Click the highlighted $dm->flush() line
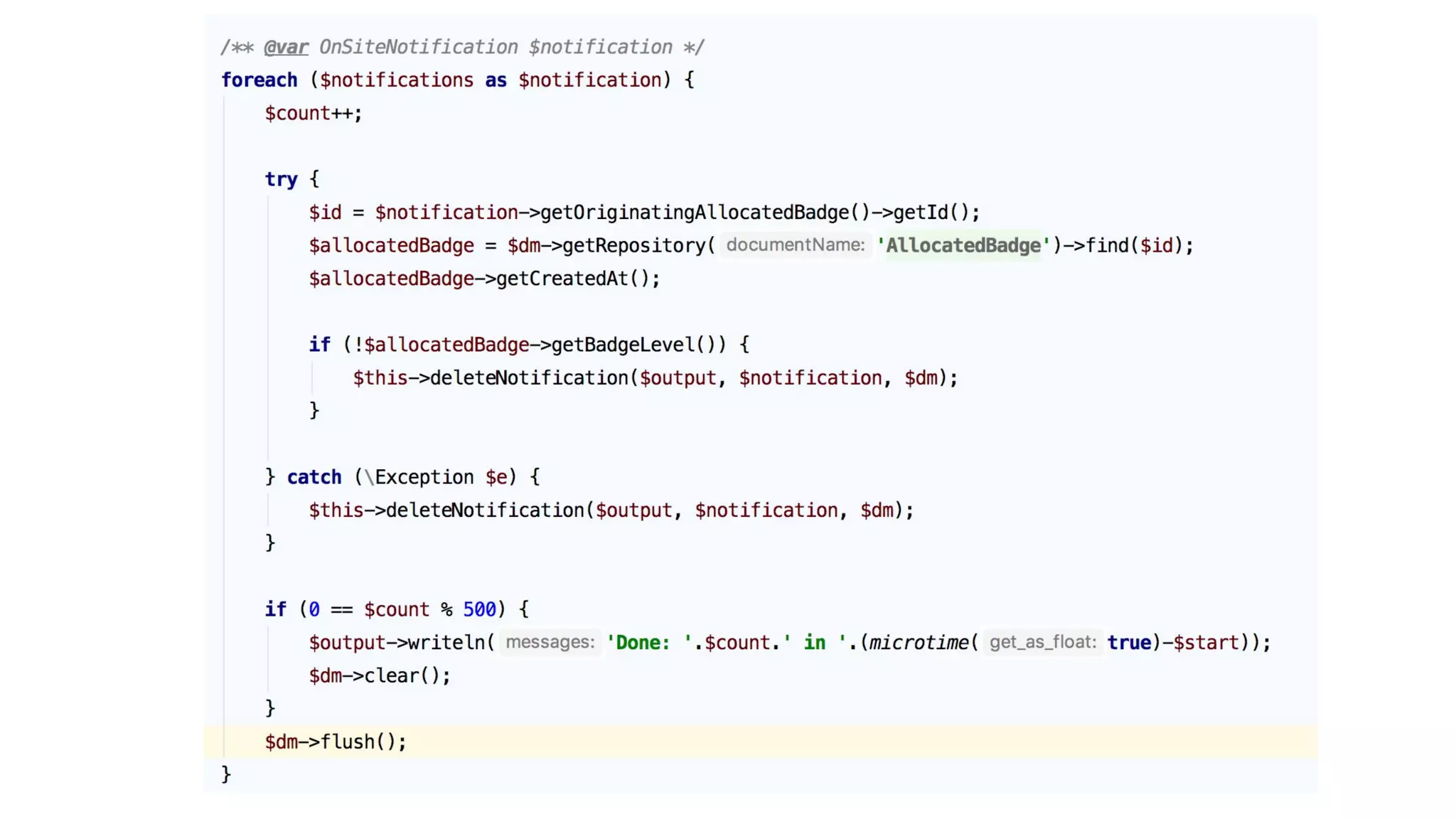Screen dimensions: 1456x819 (x=336, y=742)
